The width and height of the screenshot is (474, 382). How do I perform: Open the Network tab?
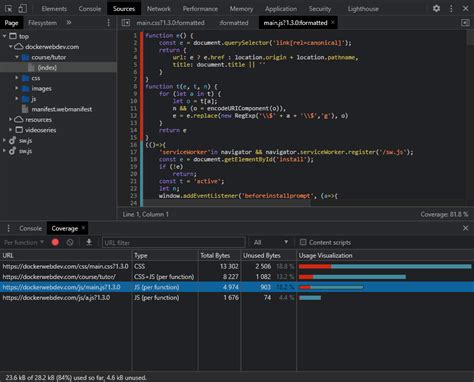(159, 9)
